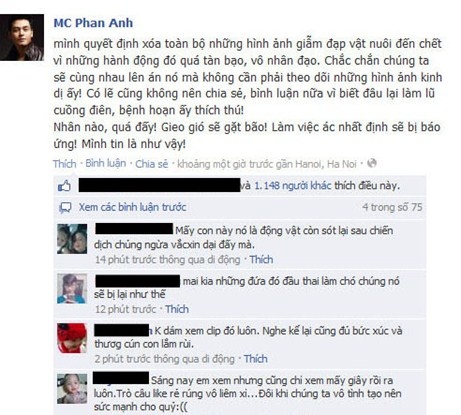Image resolution: width=461 pixels, height=415 pixels.
Task: Open MC Phan Anh profile picture
Action: pos(22,37)
